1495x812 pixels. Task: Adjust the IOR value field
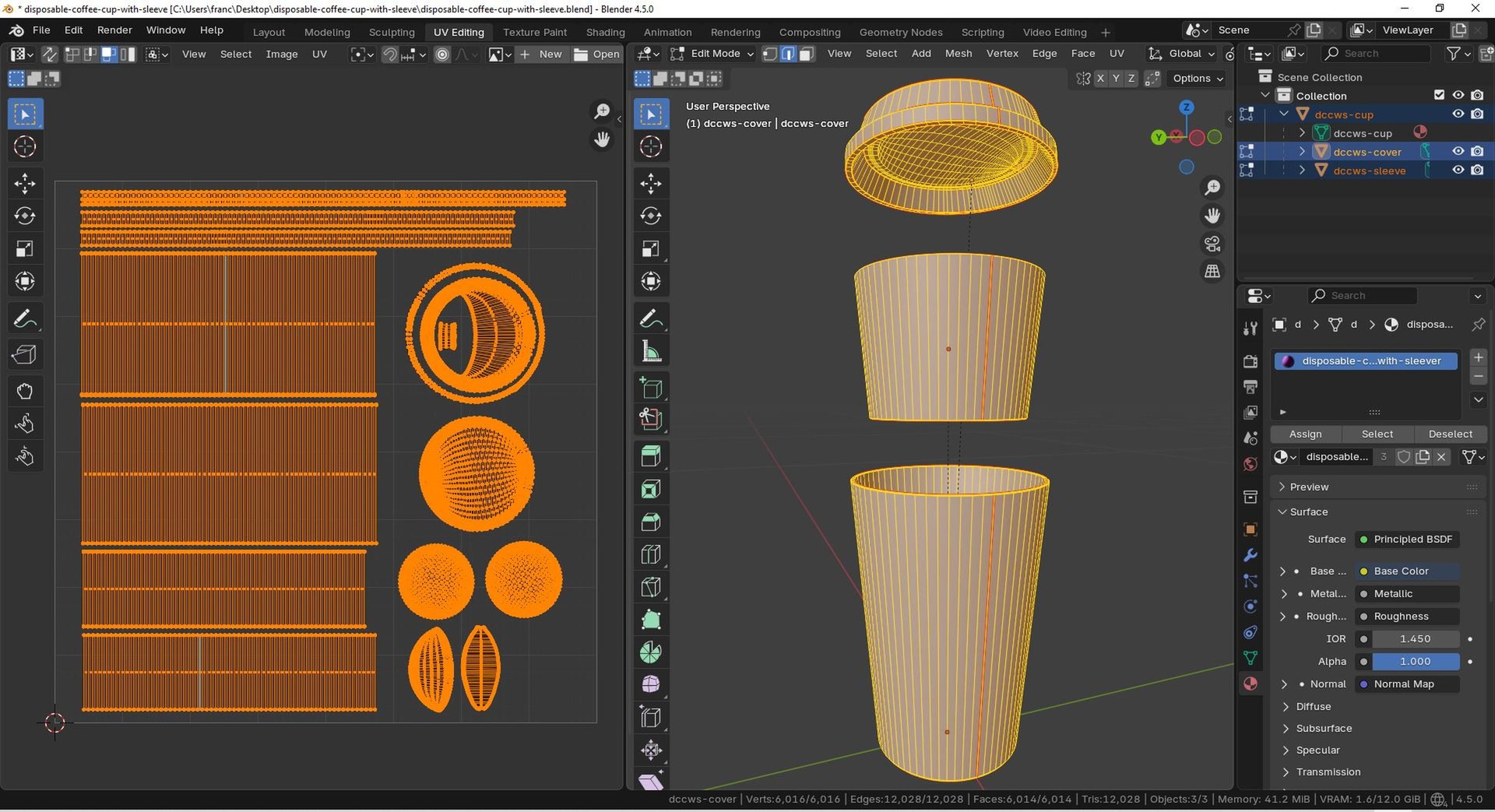point(1415,639)
